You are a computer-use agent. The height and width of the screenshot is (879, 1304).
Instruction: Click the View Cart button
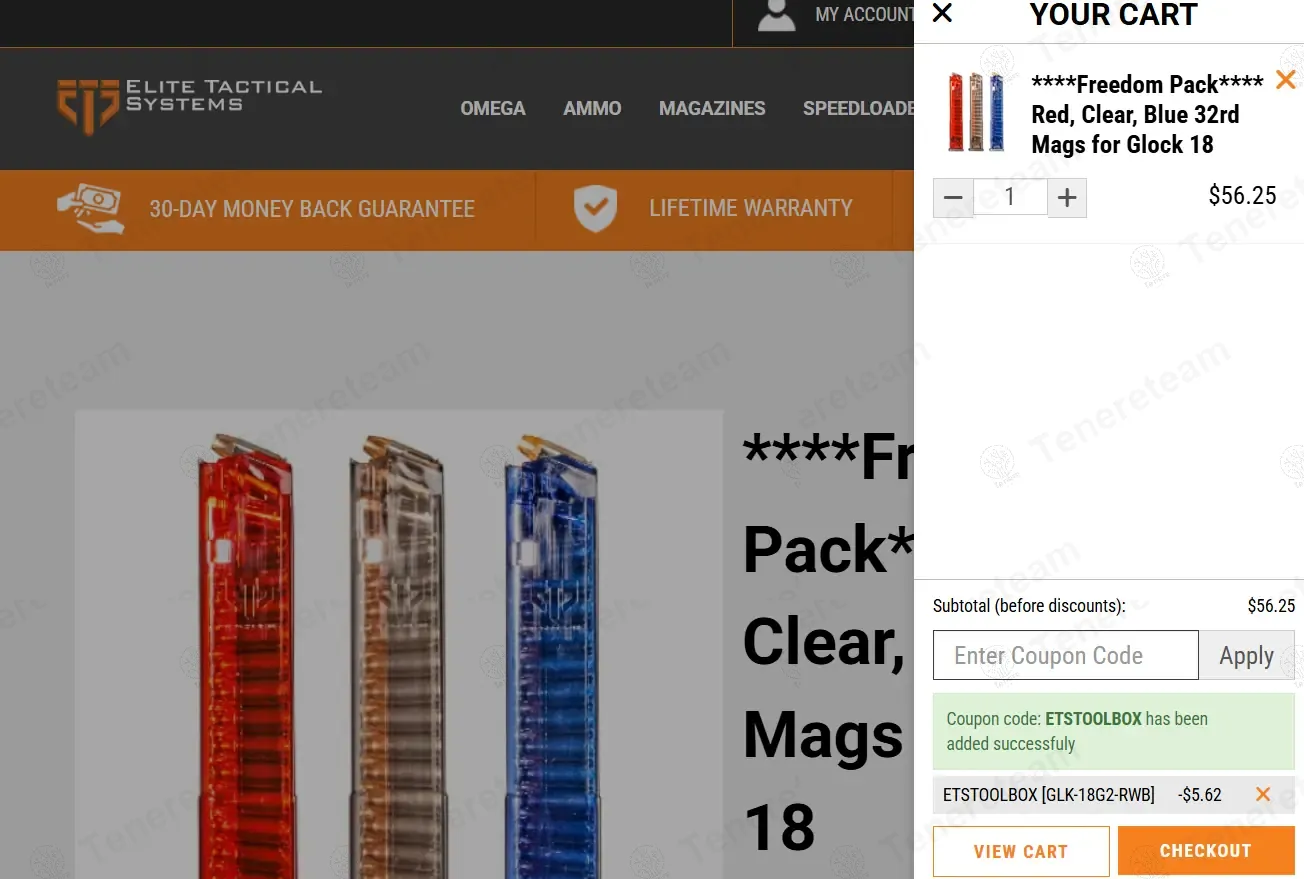click(x=1021, y=851)
